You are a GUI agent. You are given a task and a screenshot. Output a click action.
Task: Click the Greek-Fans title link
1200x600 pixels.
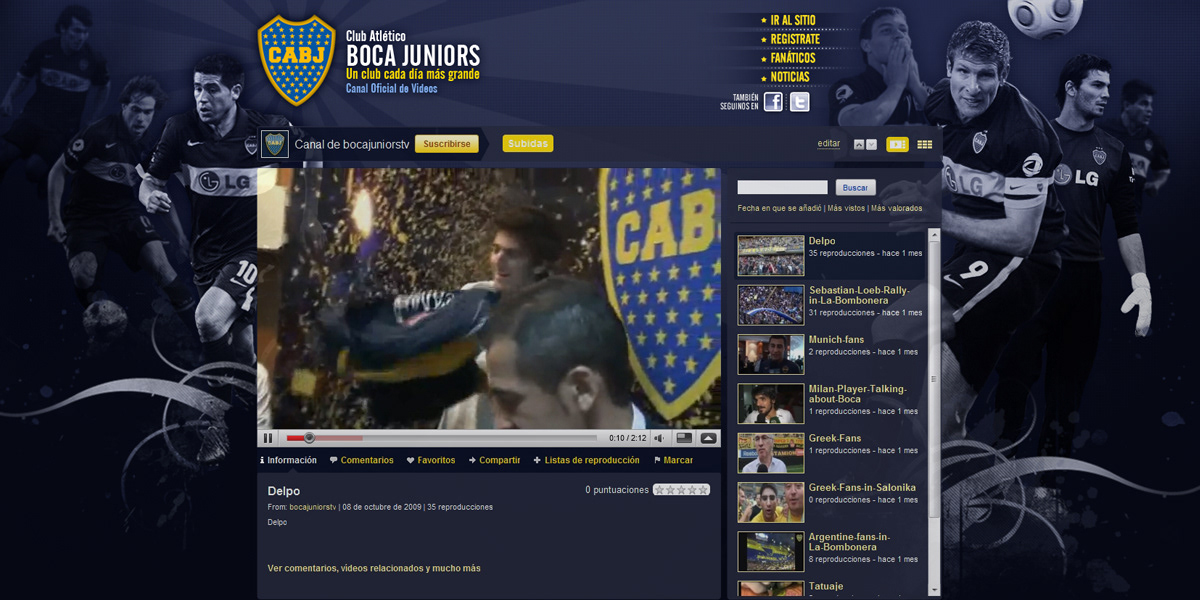tap(835, 438)
